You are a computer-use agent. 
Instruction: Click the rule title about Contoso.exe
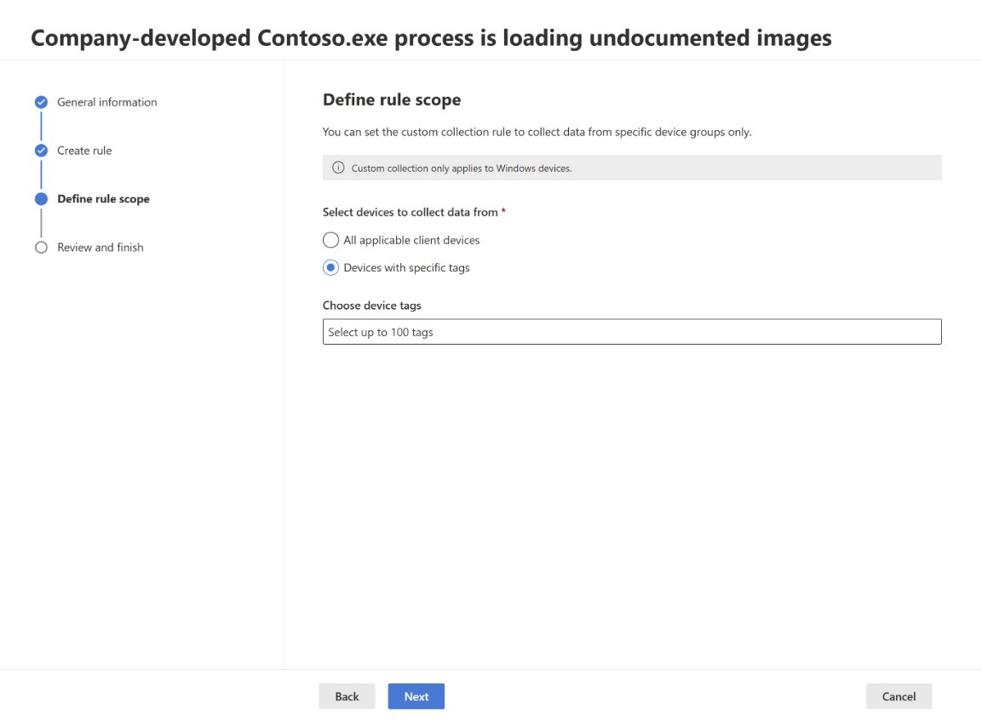(432, 38)
